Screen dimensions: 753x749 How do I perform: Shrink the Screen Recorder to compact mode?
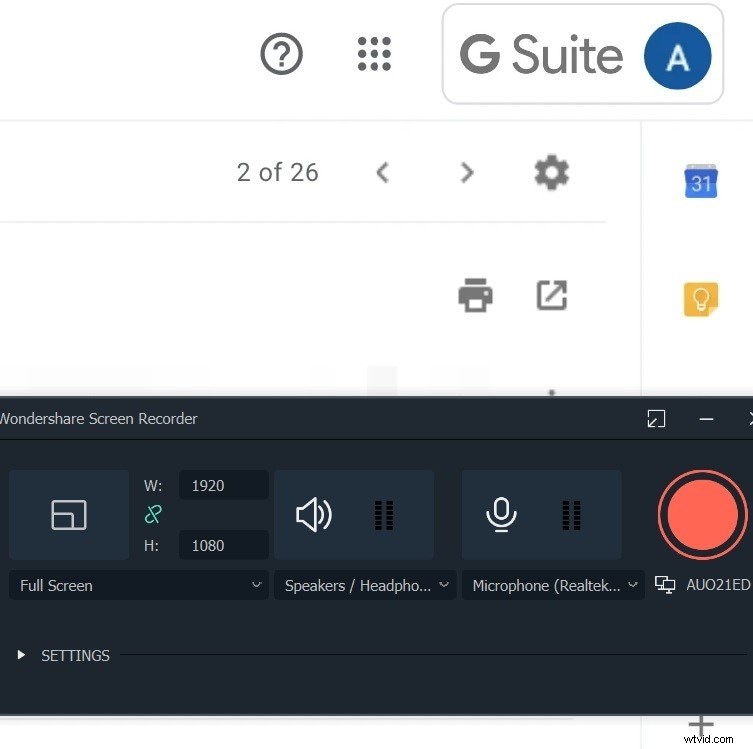656,419
